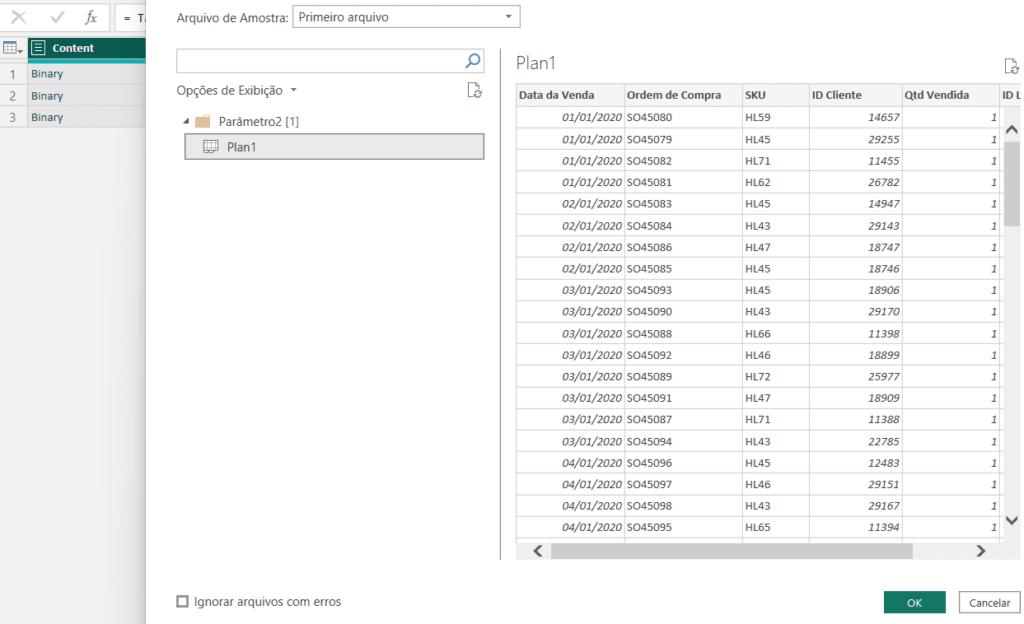Click the Binary cell in row 3
This screenshot has height=624, width=1024.
(x=86, y=117)
